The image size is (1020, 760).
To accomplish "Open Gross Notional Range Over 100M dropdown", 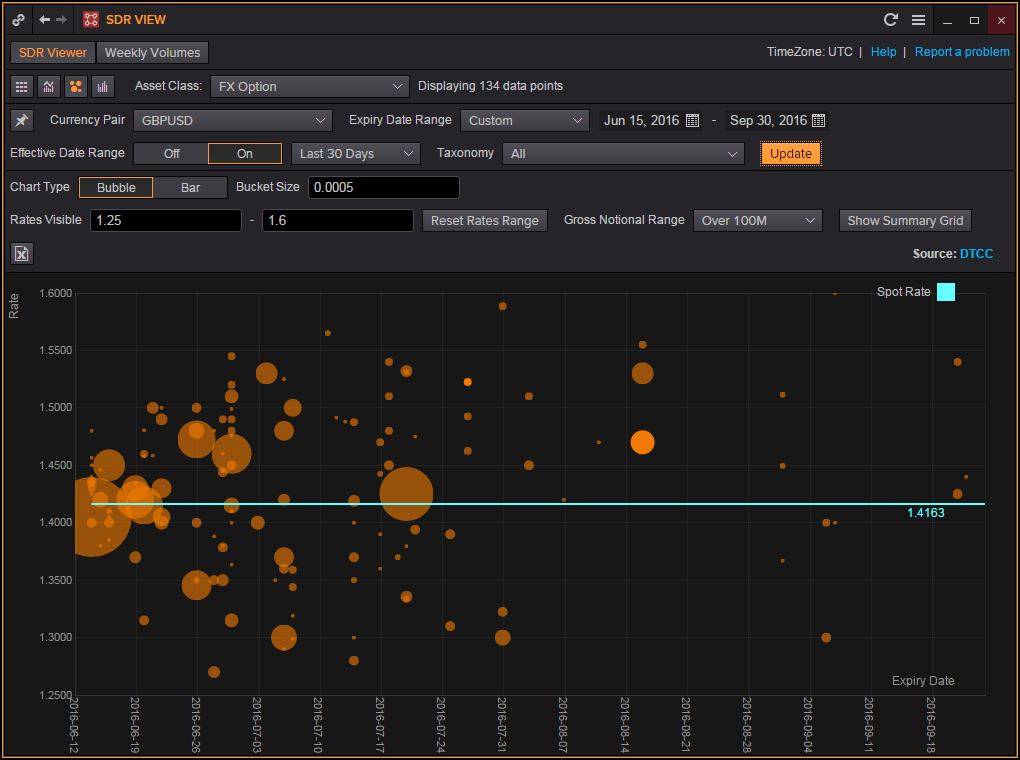I will (x=757, y=221).
